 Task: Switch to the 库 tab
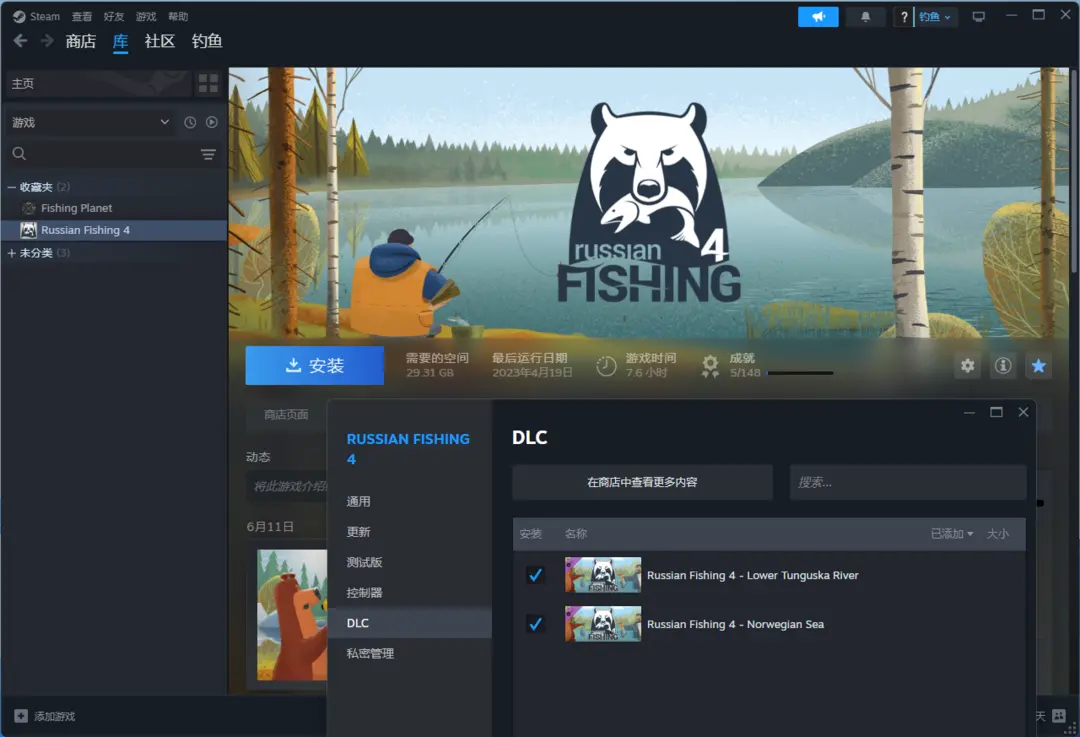[x=121, y=41]
